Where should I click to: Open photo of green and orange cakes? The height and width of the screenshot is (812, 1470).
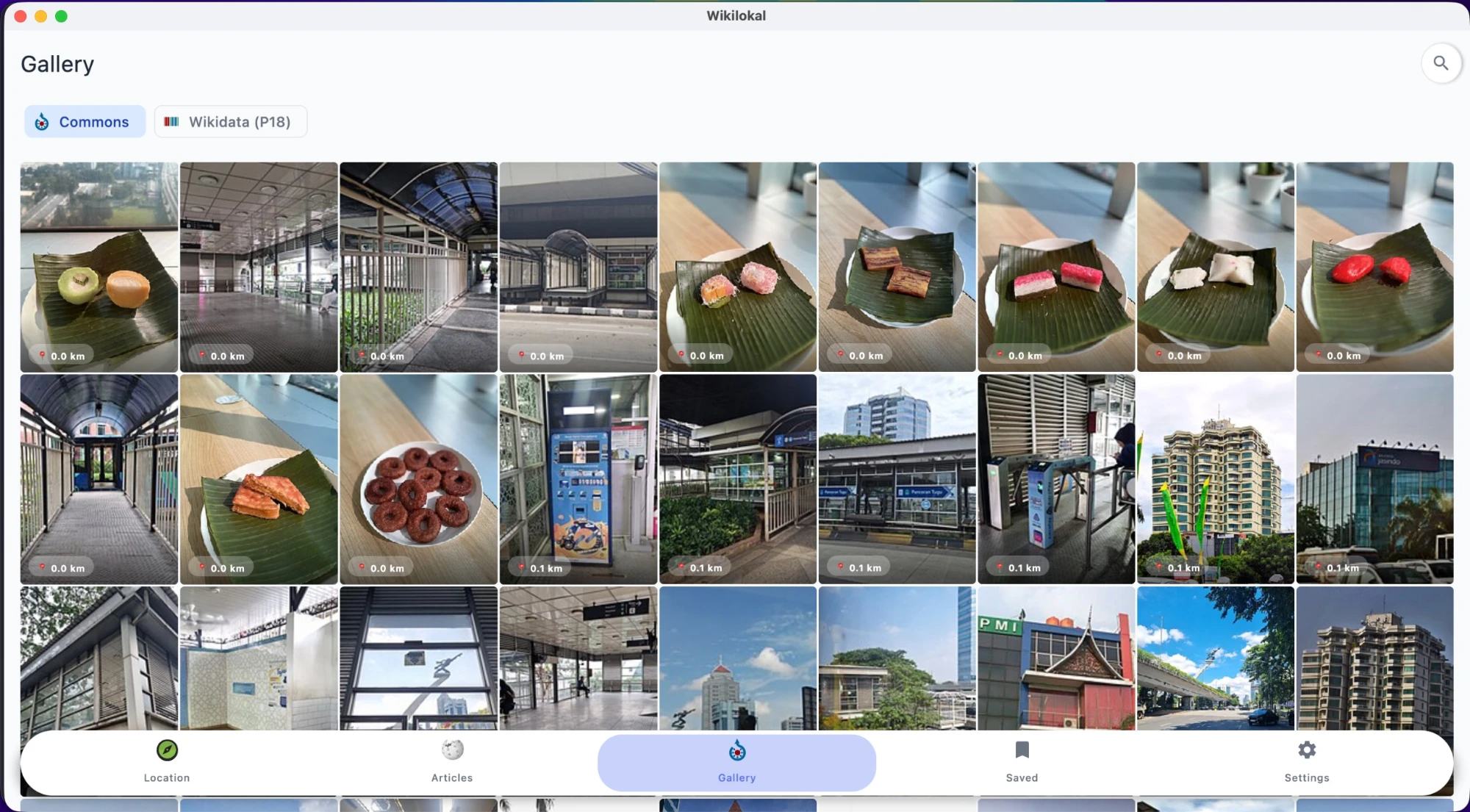tap(99, 267)
